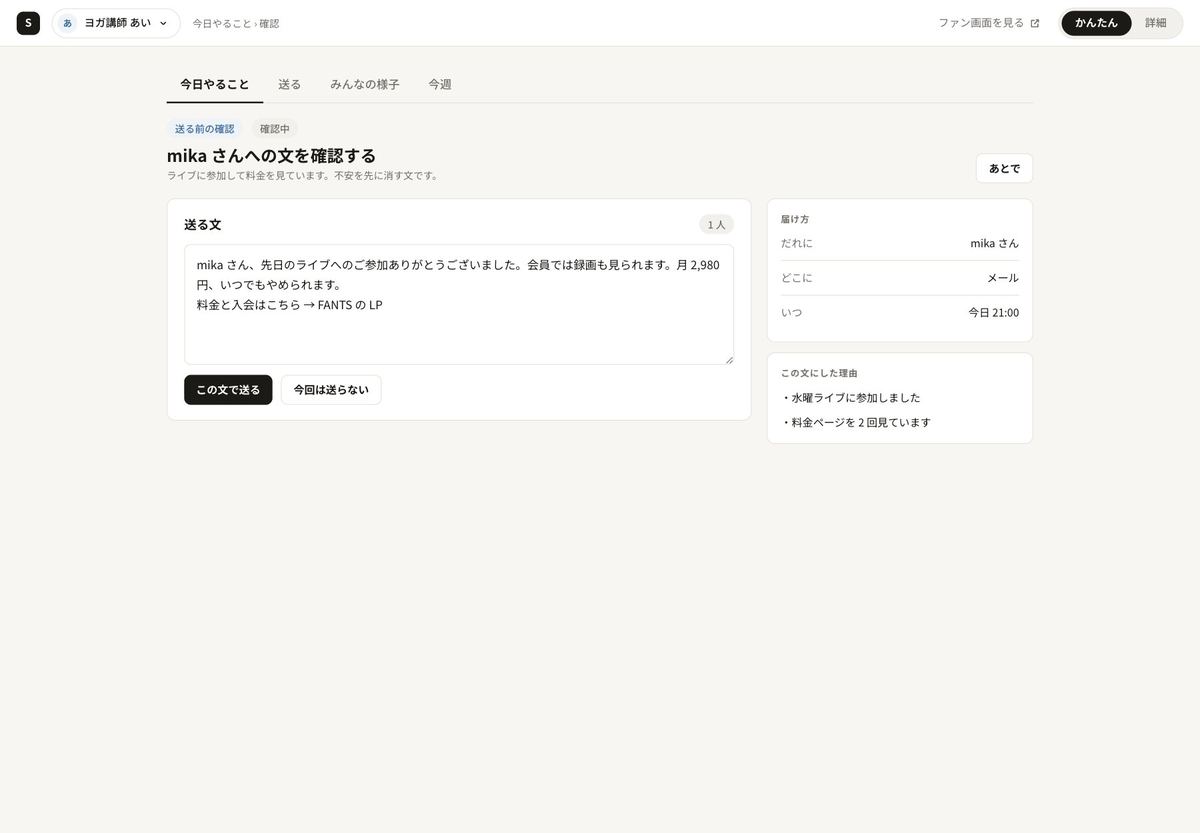Click inside the 送る文 message textarea
This screenshot has width=1200, height=833.
click(459, 304)
